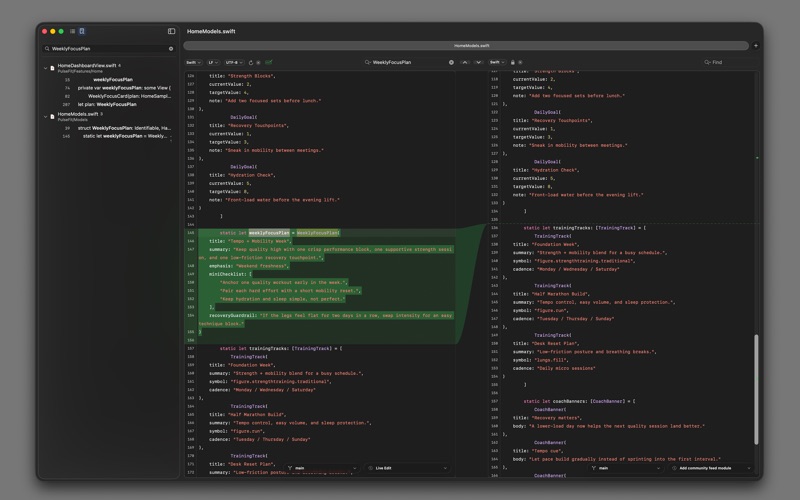Image resolution: width=800 pixels, height=500 pixels.
Task: Click 'static let trainingTracks' line in right pane
Action: coord(584,228)
